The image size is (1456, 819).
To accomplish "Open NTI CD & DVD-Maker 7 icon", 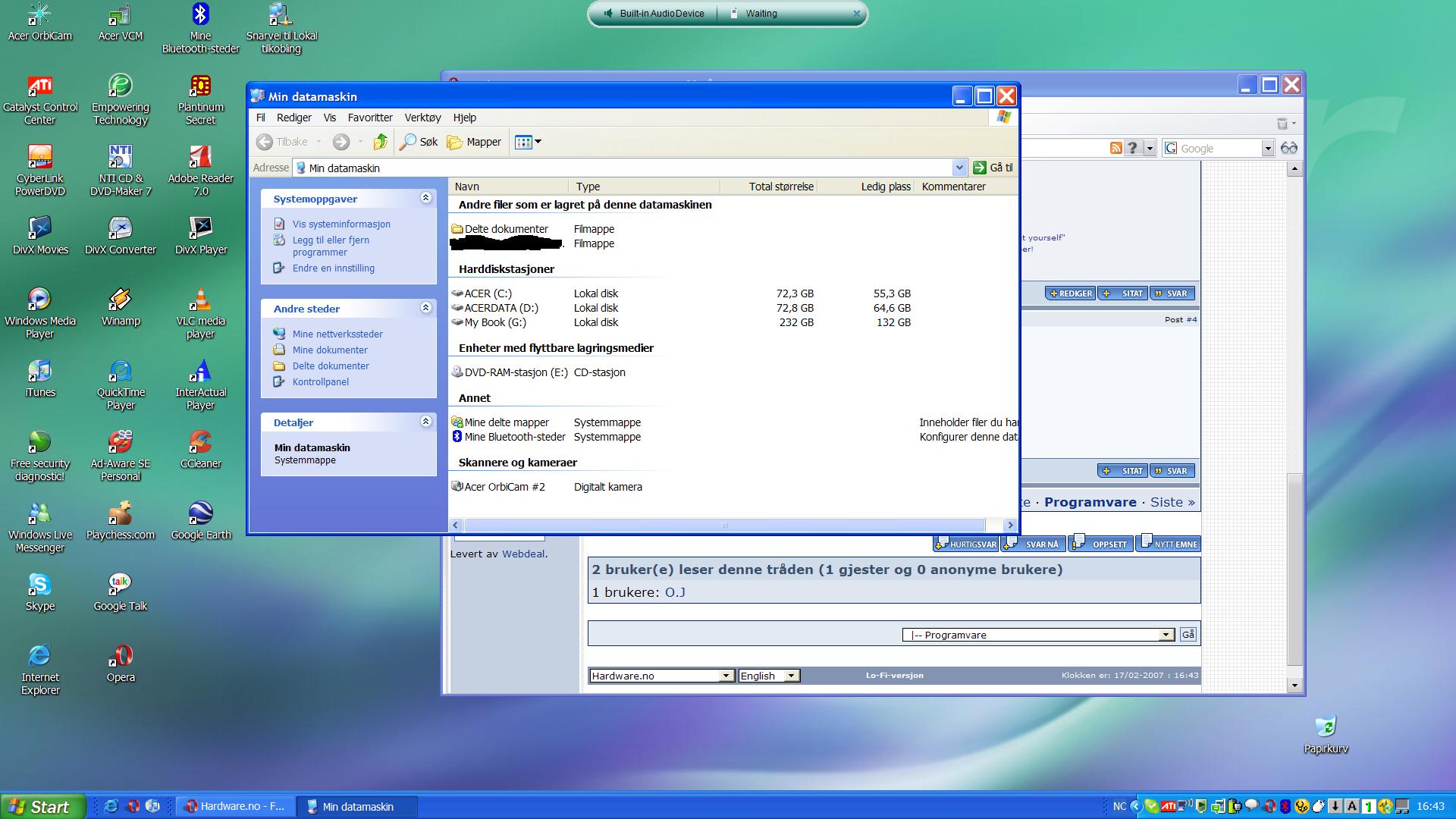I will click(120, 171).
